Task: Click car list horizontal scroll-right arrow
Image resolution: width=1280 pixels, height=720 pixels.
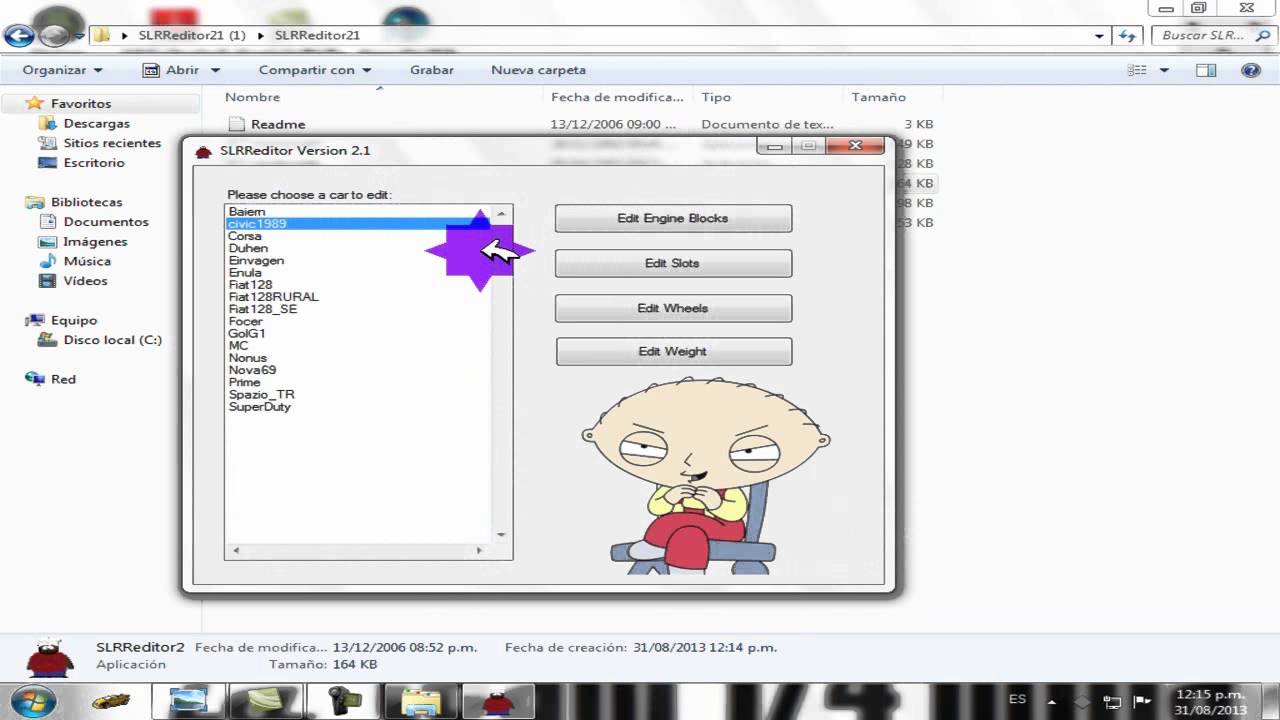Action: [479, 550]
